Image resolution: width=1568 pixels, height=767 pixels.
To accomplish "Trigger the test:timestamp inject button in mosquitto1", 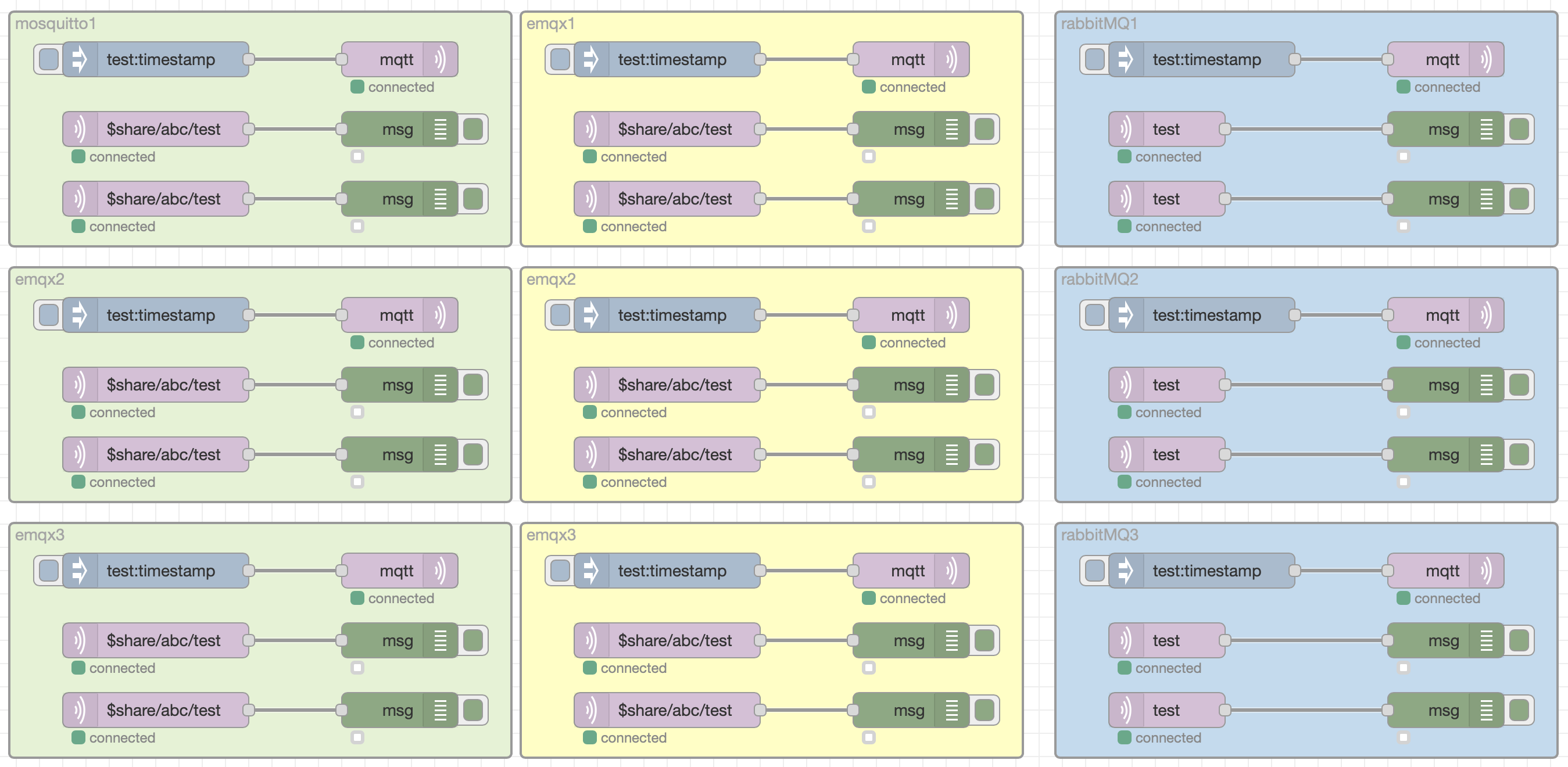I will coord(49,59).
